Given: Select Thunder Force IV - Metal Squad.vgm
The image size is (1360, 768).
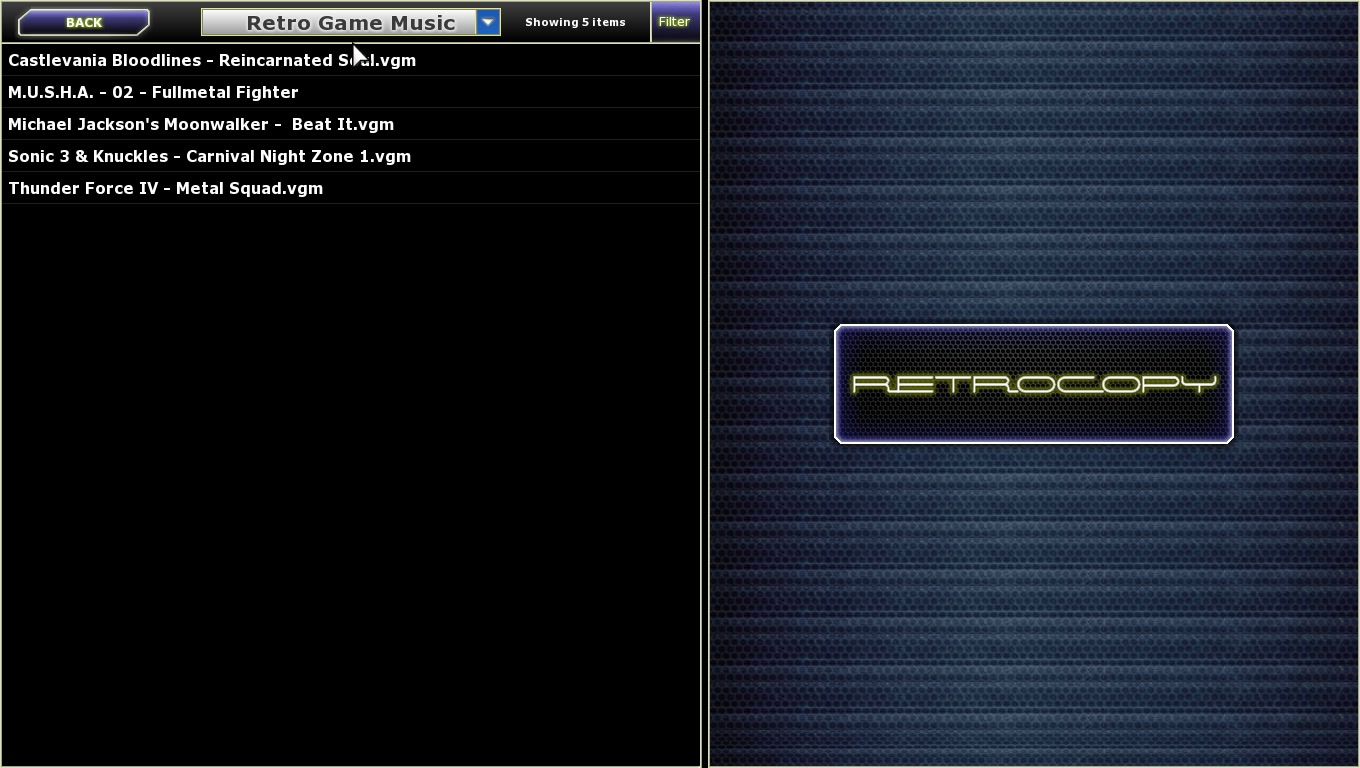Looking at the screenshot, I should [x=351, y=188].
